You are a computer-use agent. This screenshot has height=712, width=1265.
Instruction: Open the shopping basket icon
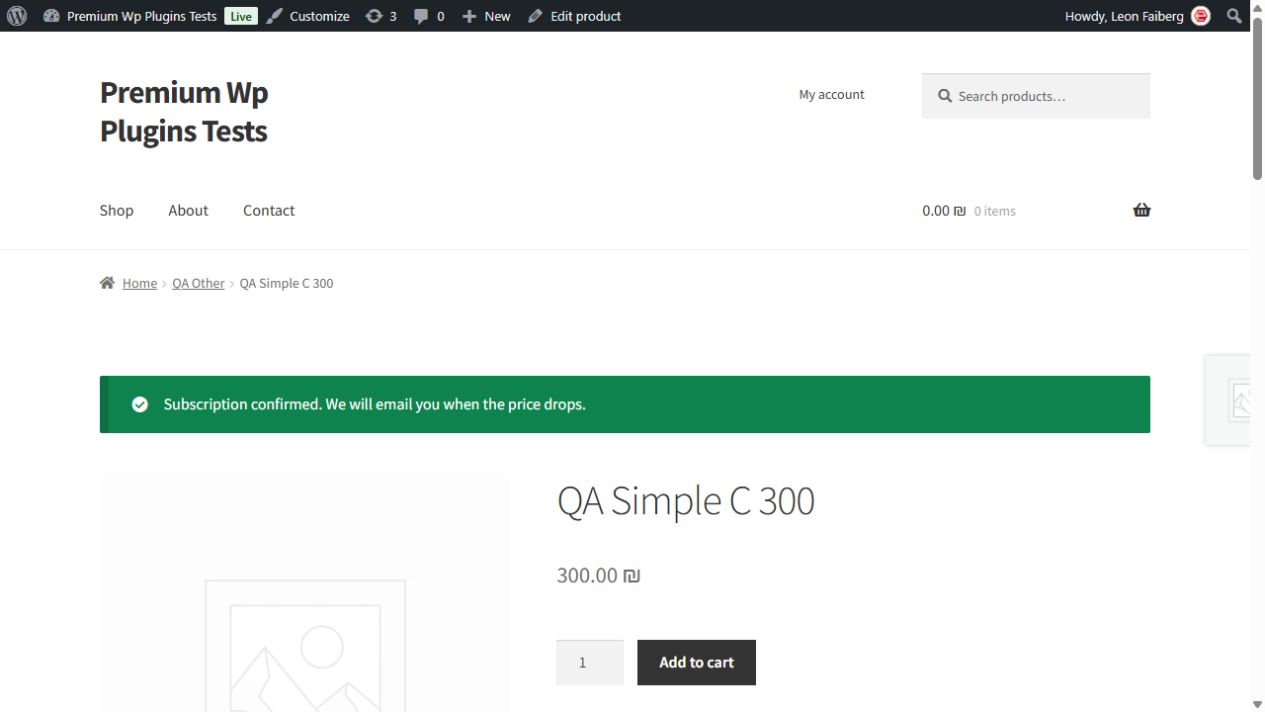click(1142, 210)
